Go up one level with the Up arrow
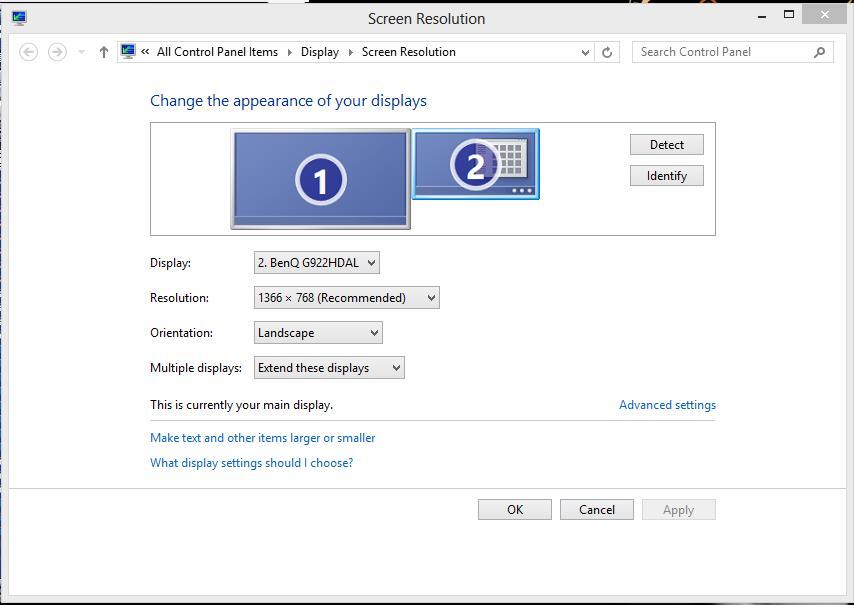This screenshot has height=605, width=854. click(x=103, y=52)
